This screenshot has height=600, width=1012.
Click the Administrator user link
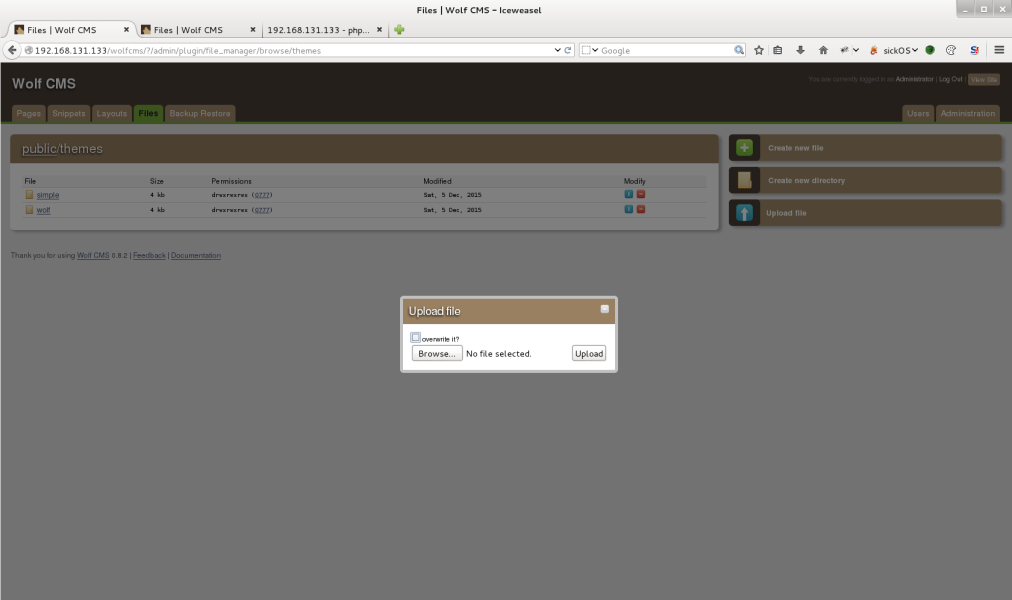click(x=915, y=79)
